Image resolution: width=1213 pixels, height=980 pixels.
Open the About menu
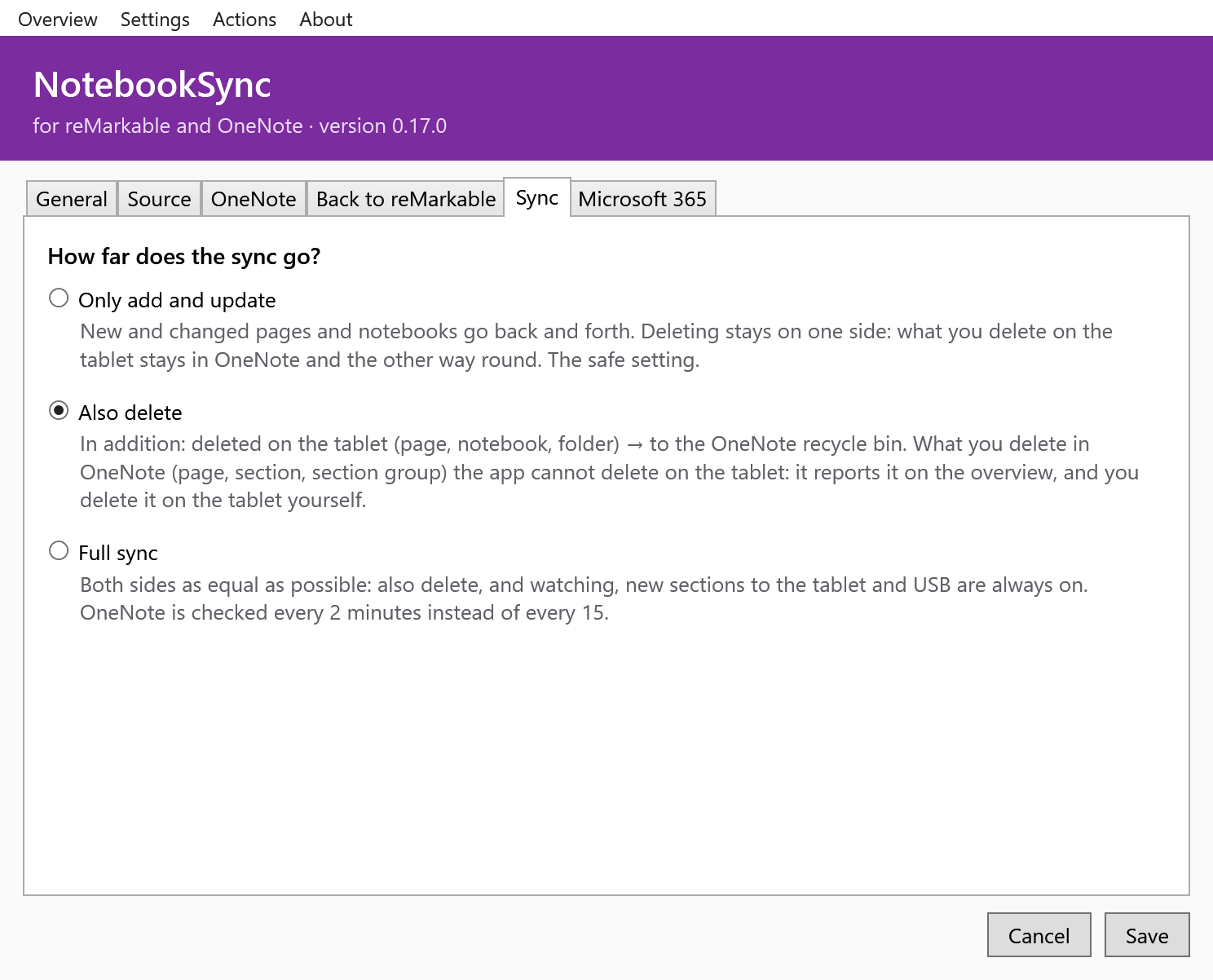coord(326,19)
